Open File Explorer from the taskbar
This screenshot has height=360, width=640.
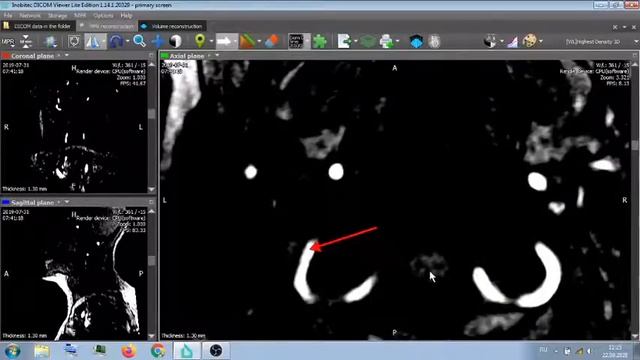tap(42, 351)
